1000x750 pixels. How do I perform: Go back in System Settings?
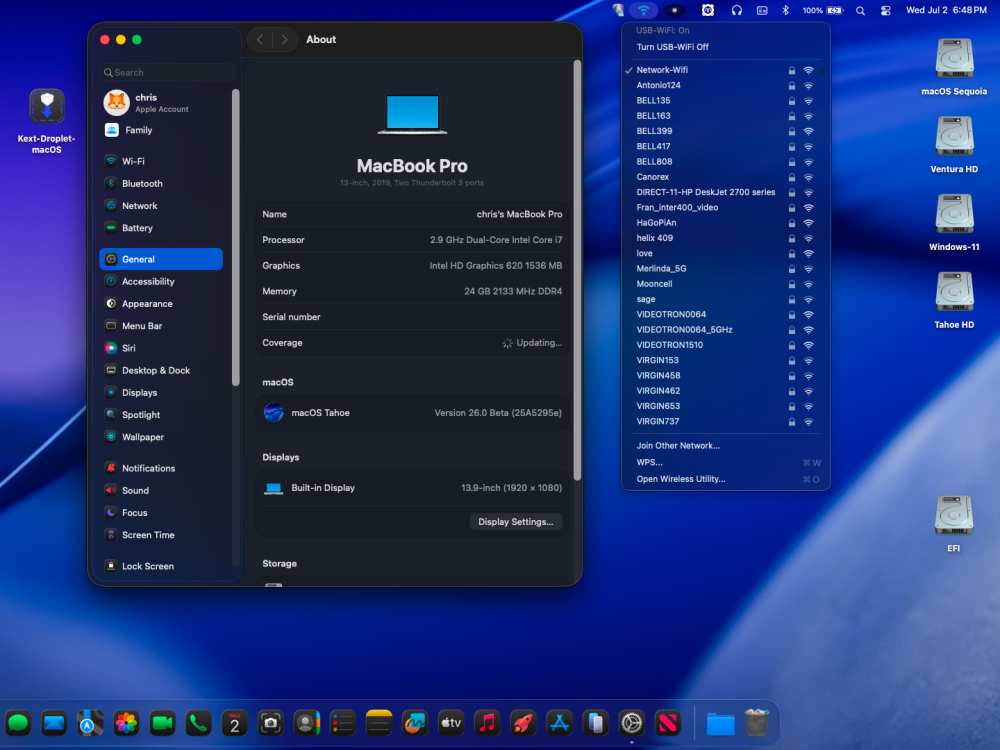point(260,40)
